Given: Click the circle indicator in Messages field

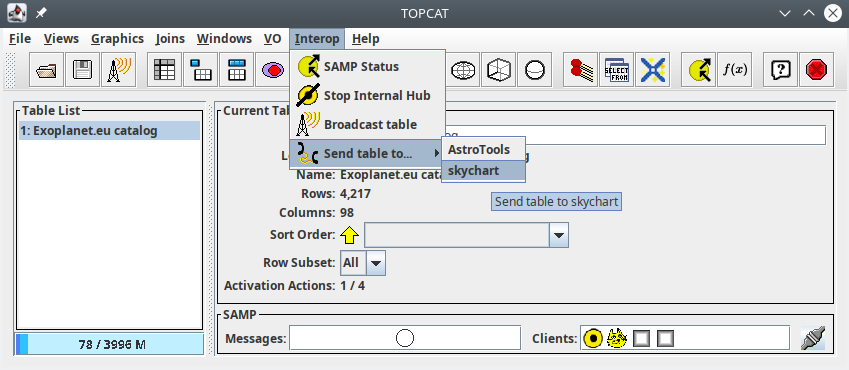Looking at the screenshot, I should point(405,339).
